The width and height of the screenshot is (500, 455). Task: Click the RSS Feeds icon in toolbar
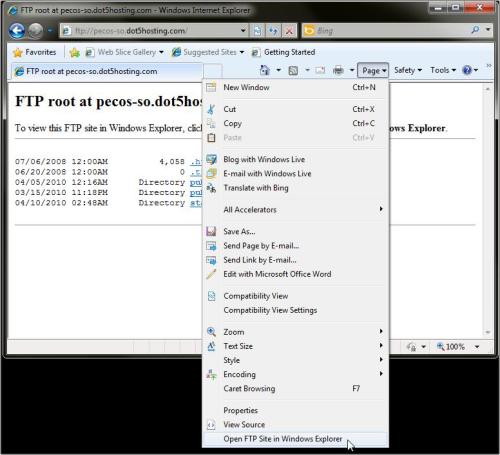[293, 70]
